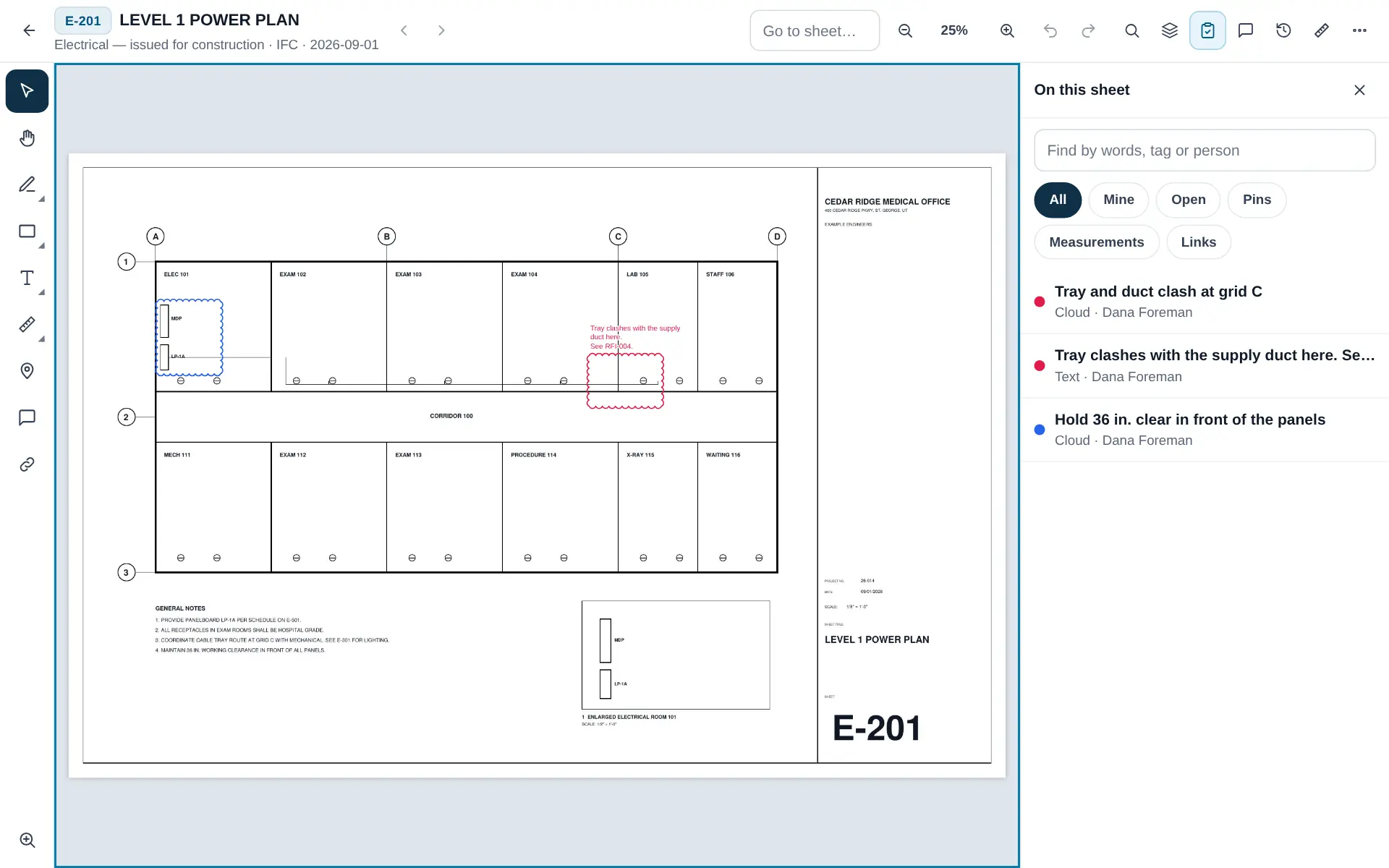
Task: Choose the ruler measurement tool
Action: 27,325
